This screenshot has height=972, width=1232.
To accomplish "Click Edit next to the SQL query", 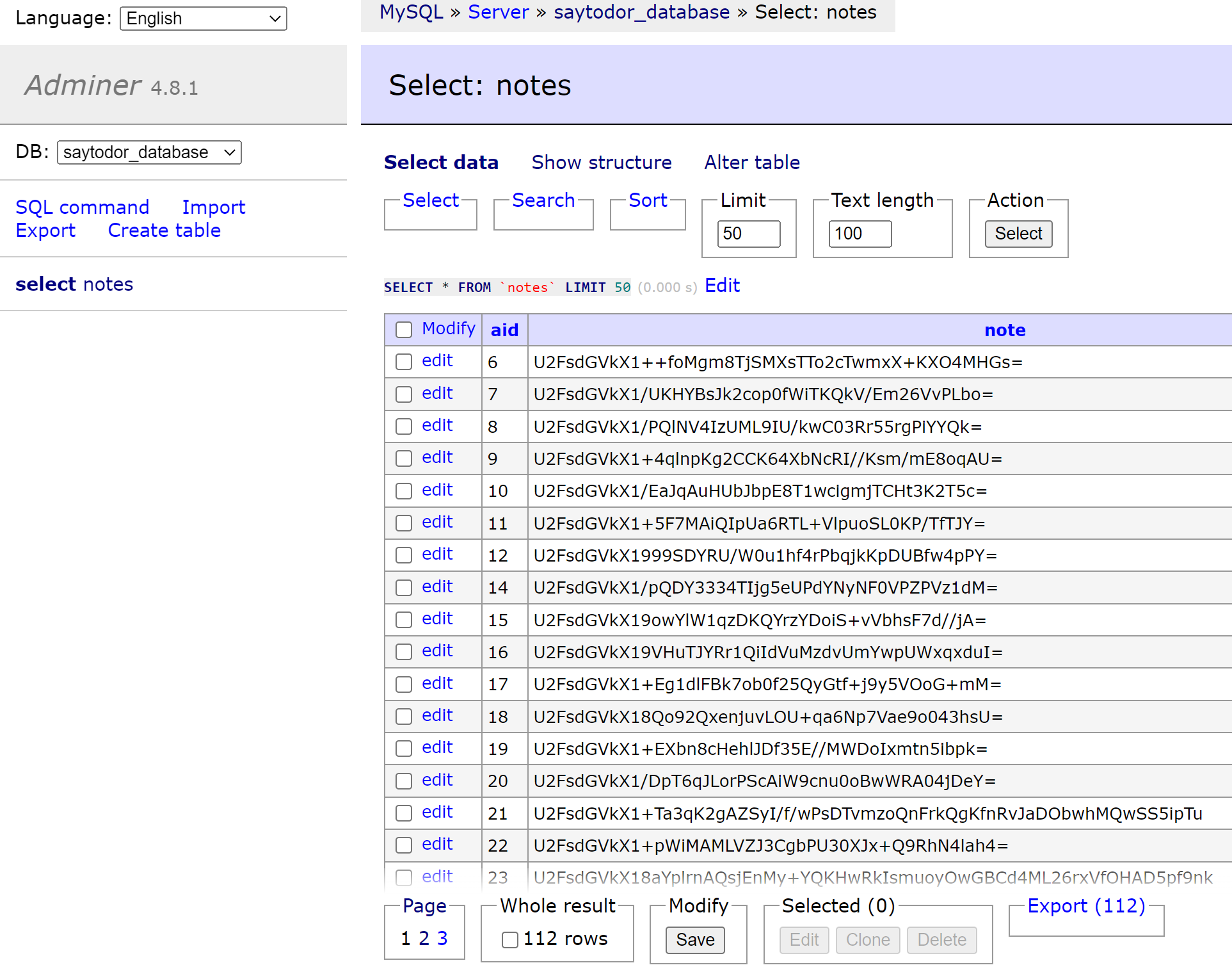I will point(721,286).
